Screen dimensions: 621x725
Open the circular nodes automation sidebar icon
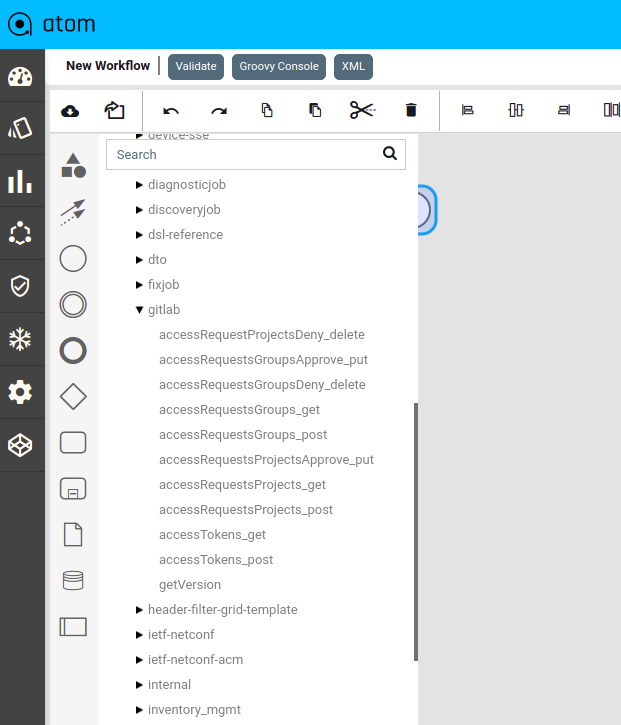[x=20, y=233]
